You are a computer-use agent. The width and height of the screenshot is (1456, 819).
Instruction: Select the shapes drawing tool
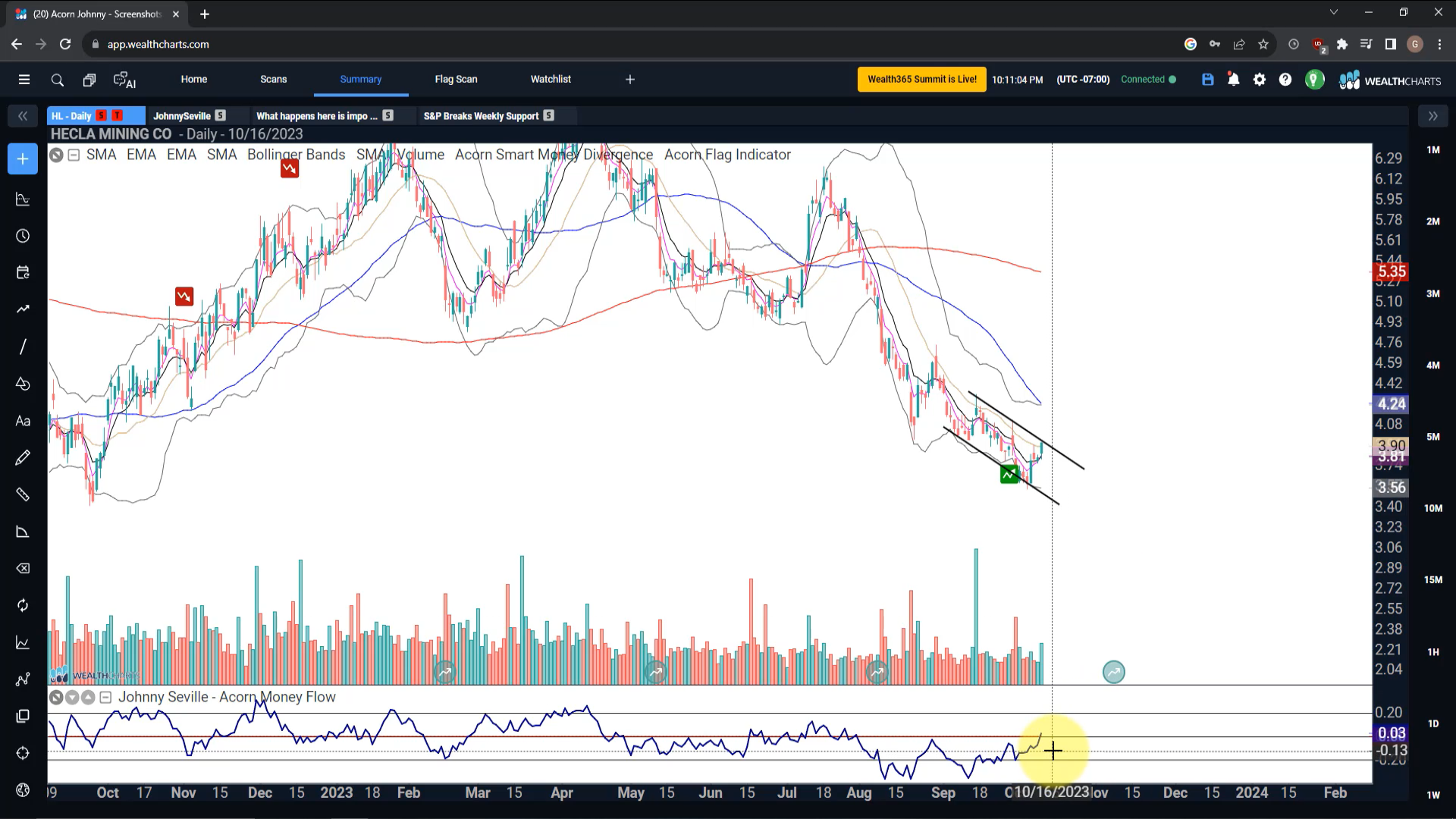[23, 384]
